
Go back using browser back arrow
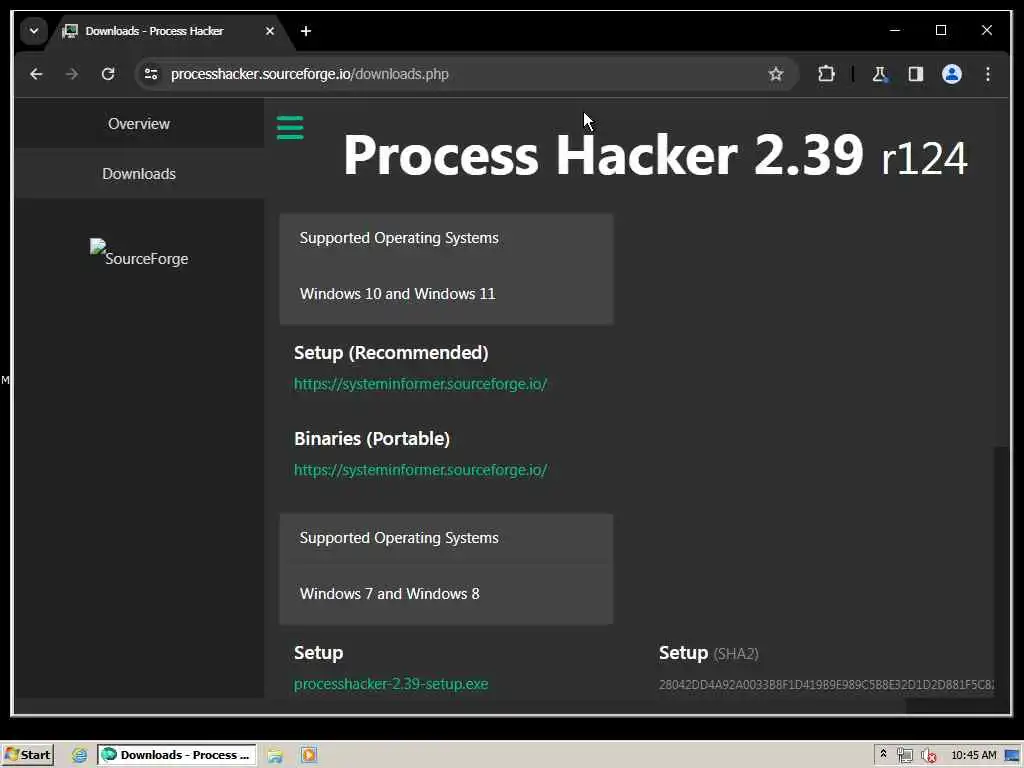pos(36,74)
